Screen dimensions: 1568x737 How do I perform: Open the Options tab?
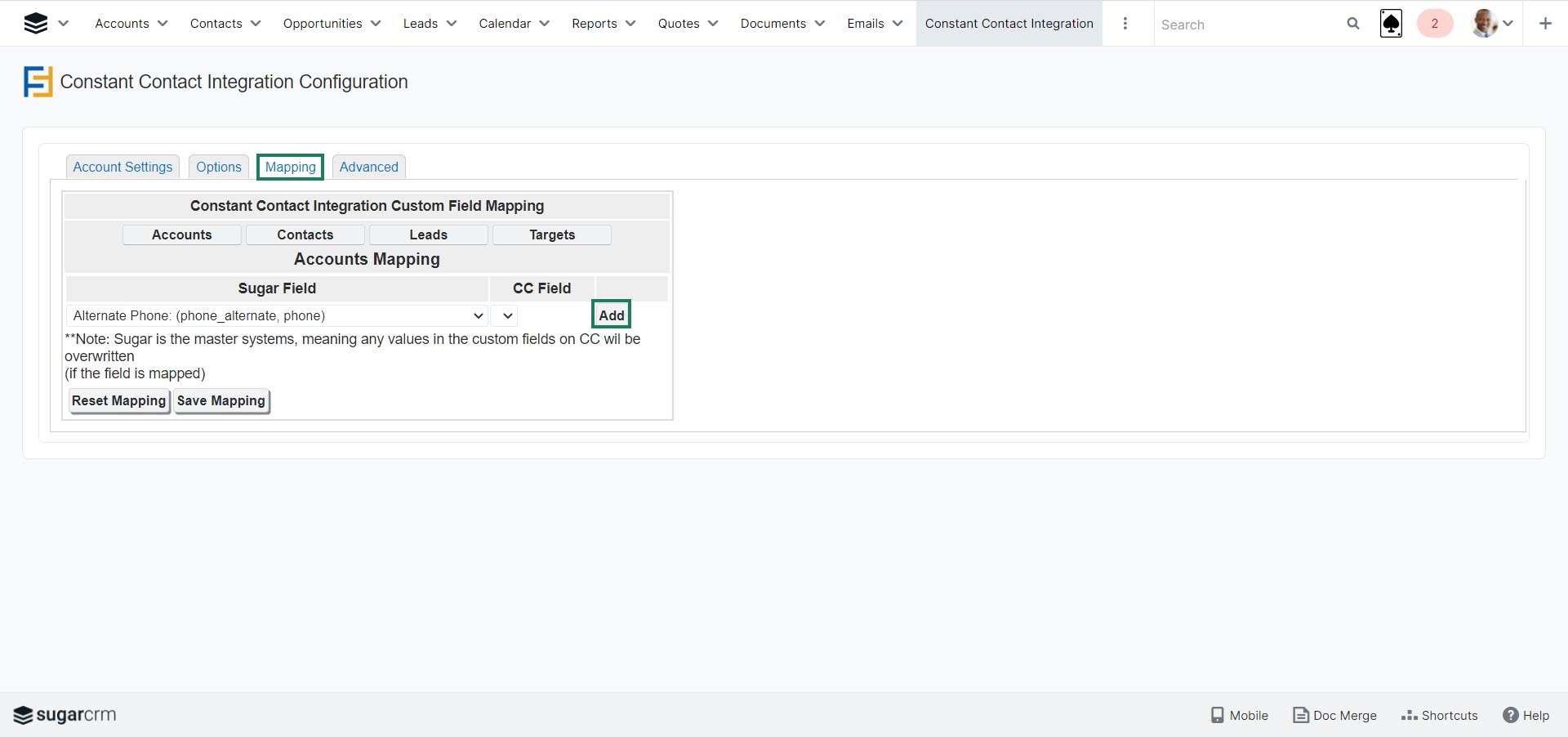[x=218, y=167]
